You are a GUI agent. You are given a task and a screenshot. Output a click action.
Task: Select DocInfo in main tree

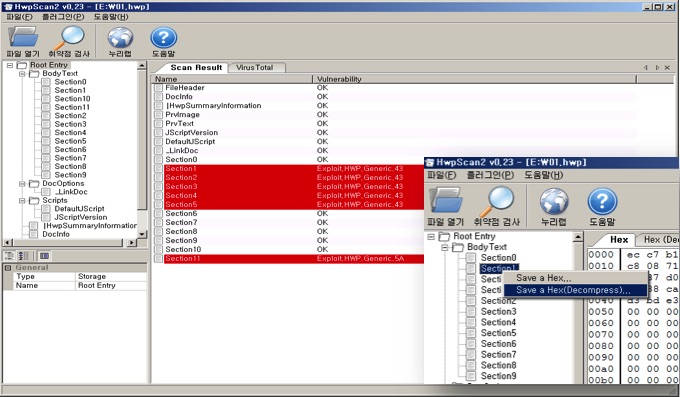pyautogui.click(x=56, y=234)
